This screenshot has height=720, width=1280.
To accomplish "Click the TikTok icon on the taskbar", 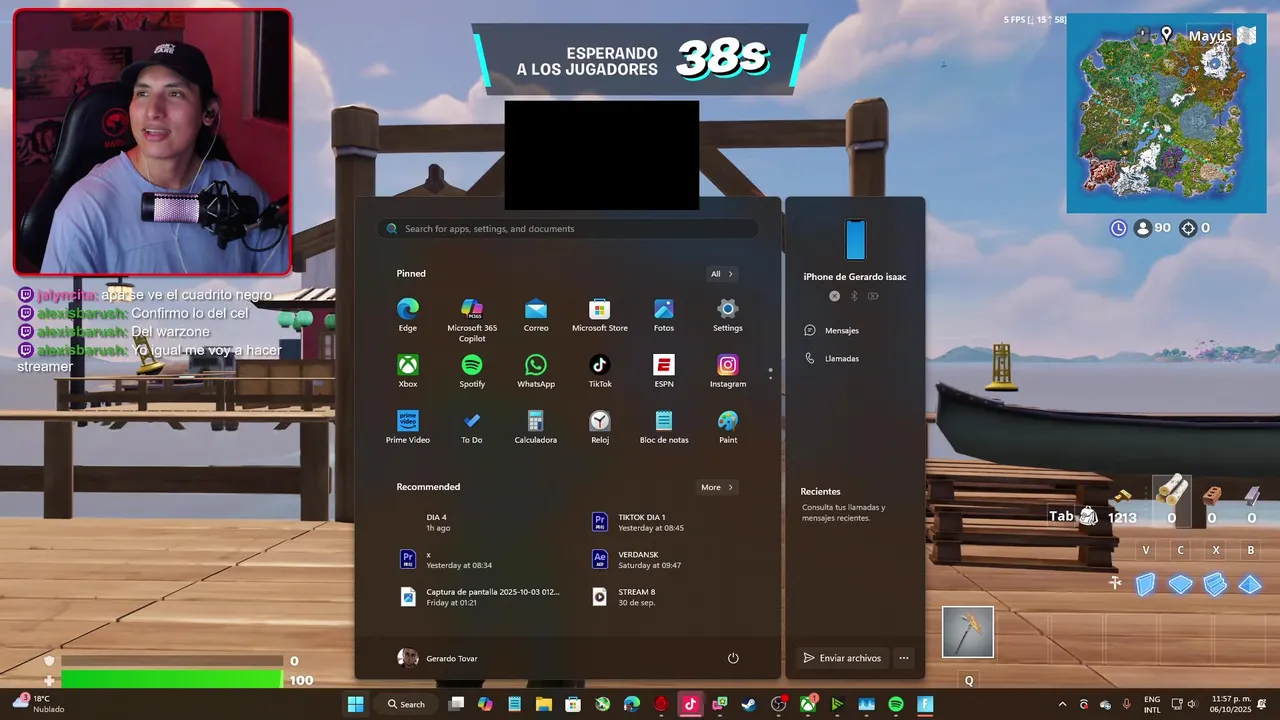I will tap(690, 704).
